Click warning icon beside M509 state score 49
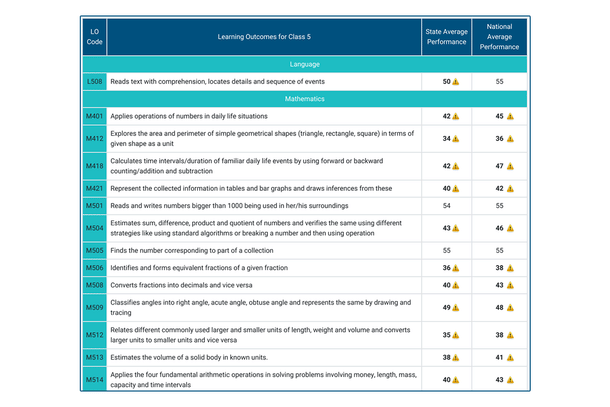Image resolution: width=610 pixels, height=407 pixels. (456, 308)
